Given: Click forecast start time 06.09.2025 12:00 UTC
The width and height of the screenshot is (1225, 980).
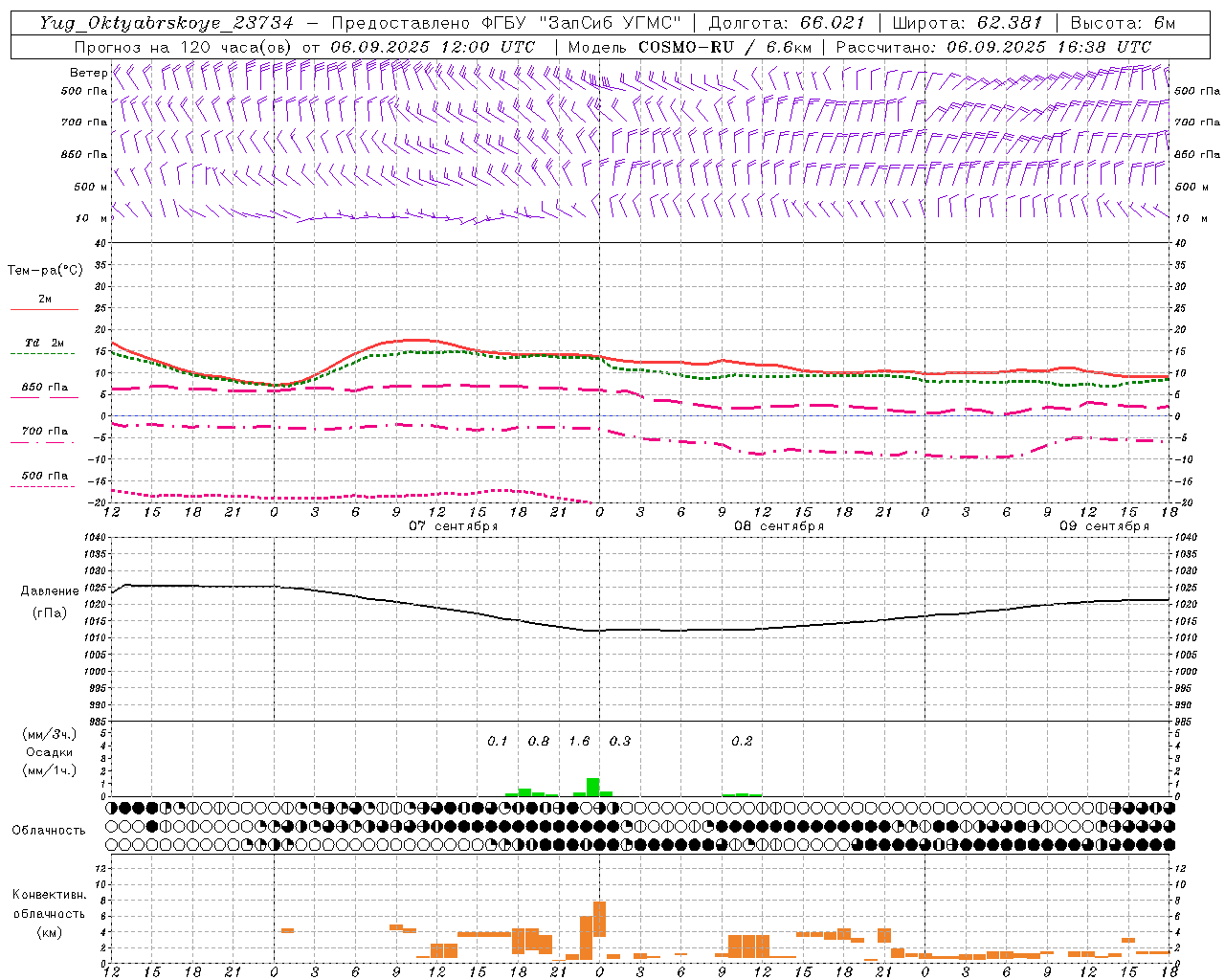Looking at the screenshot, I should point(433,47).
